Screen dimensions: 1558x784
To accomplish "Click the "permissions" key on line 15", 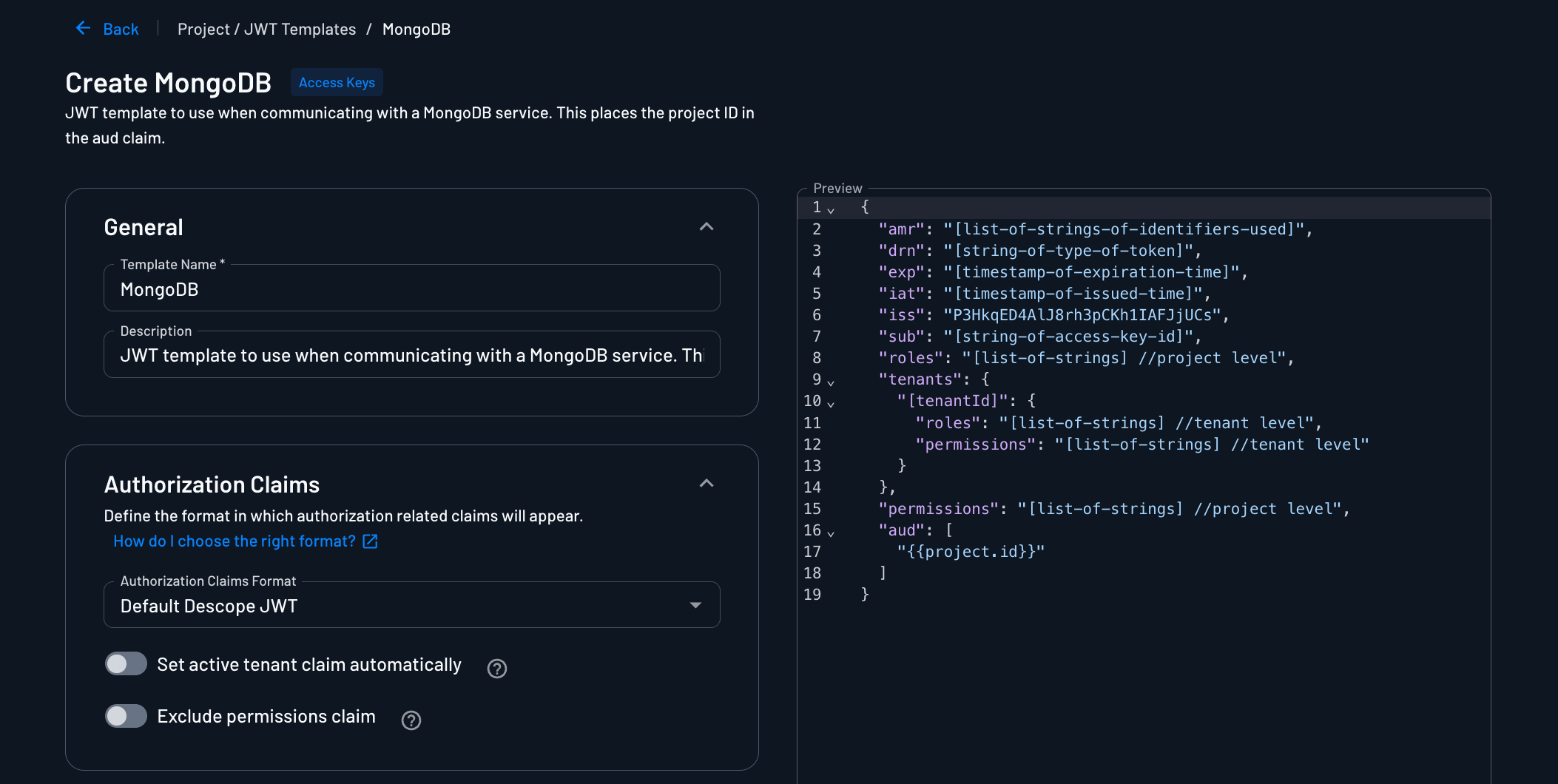I will 938,509.
